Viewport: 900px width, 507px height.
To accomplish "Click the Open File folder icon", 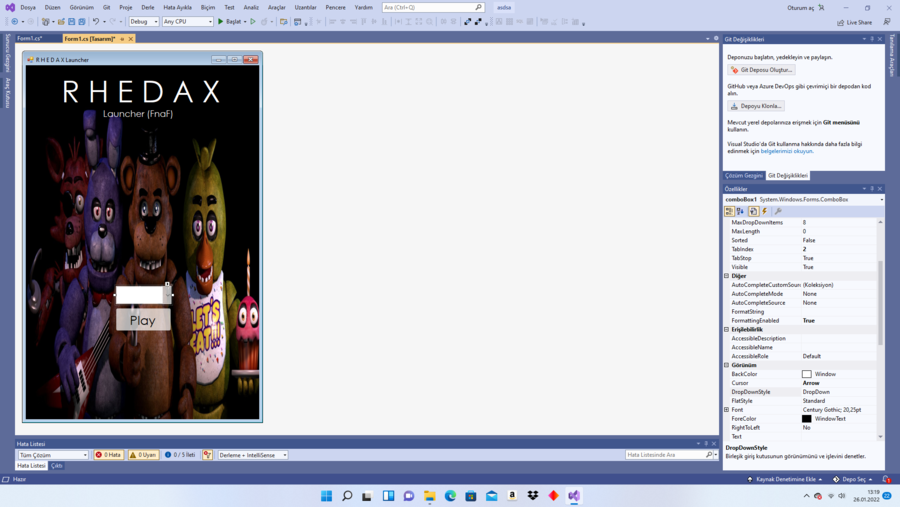I will point(61,22).
